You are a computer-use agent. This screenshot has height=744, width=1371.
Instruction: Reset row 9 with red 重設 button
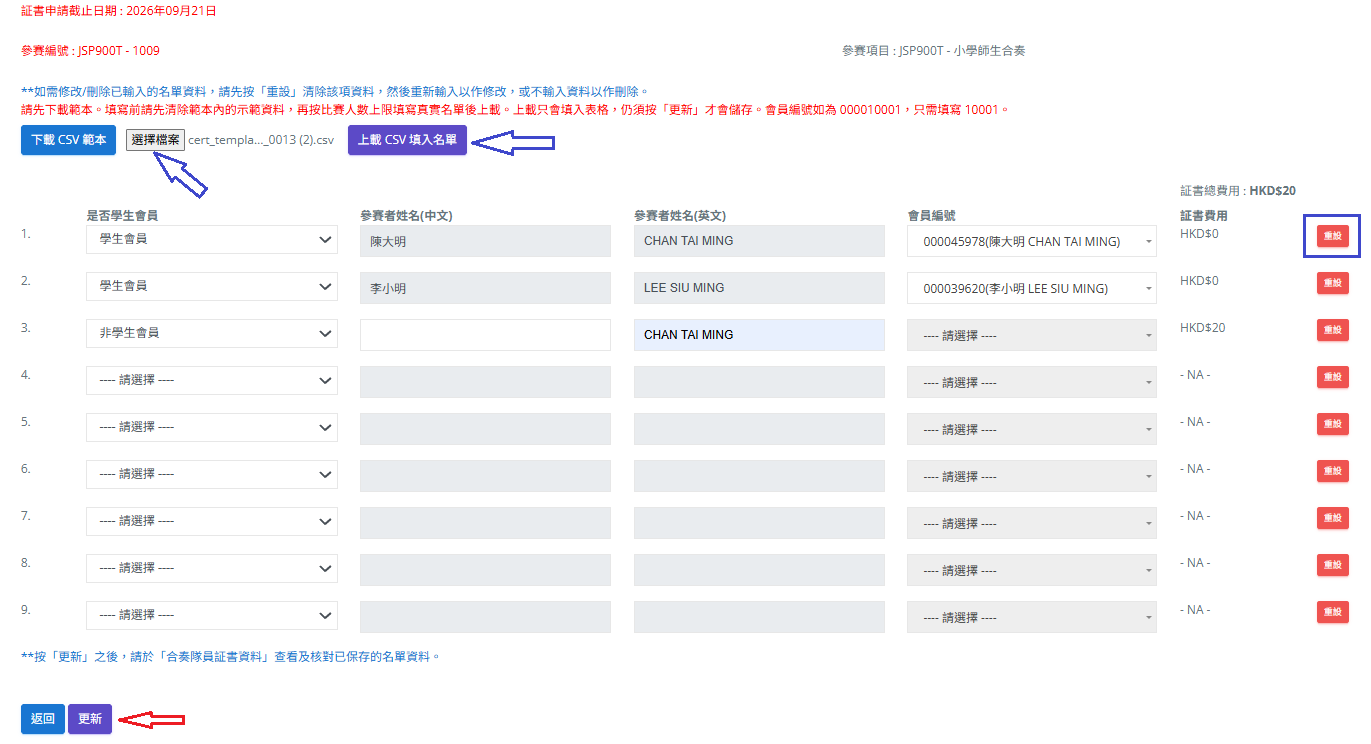tap(1332, 612)
